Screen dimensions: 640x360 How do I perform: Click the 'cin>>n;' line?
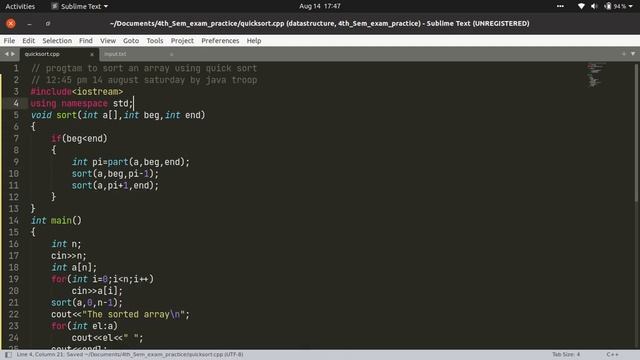pyautogui.click(x=69, y=256)
